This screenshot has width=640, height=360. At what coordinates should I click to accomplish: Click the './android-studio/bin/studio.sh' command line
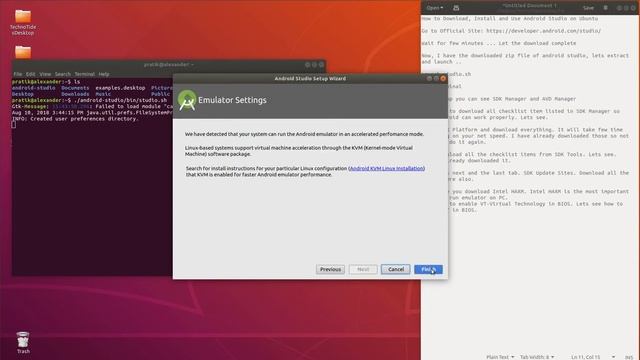[120, 100]
